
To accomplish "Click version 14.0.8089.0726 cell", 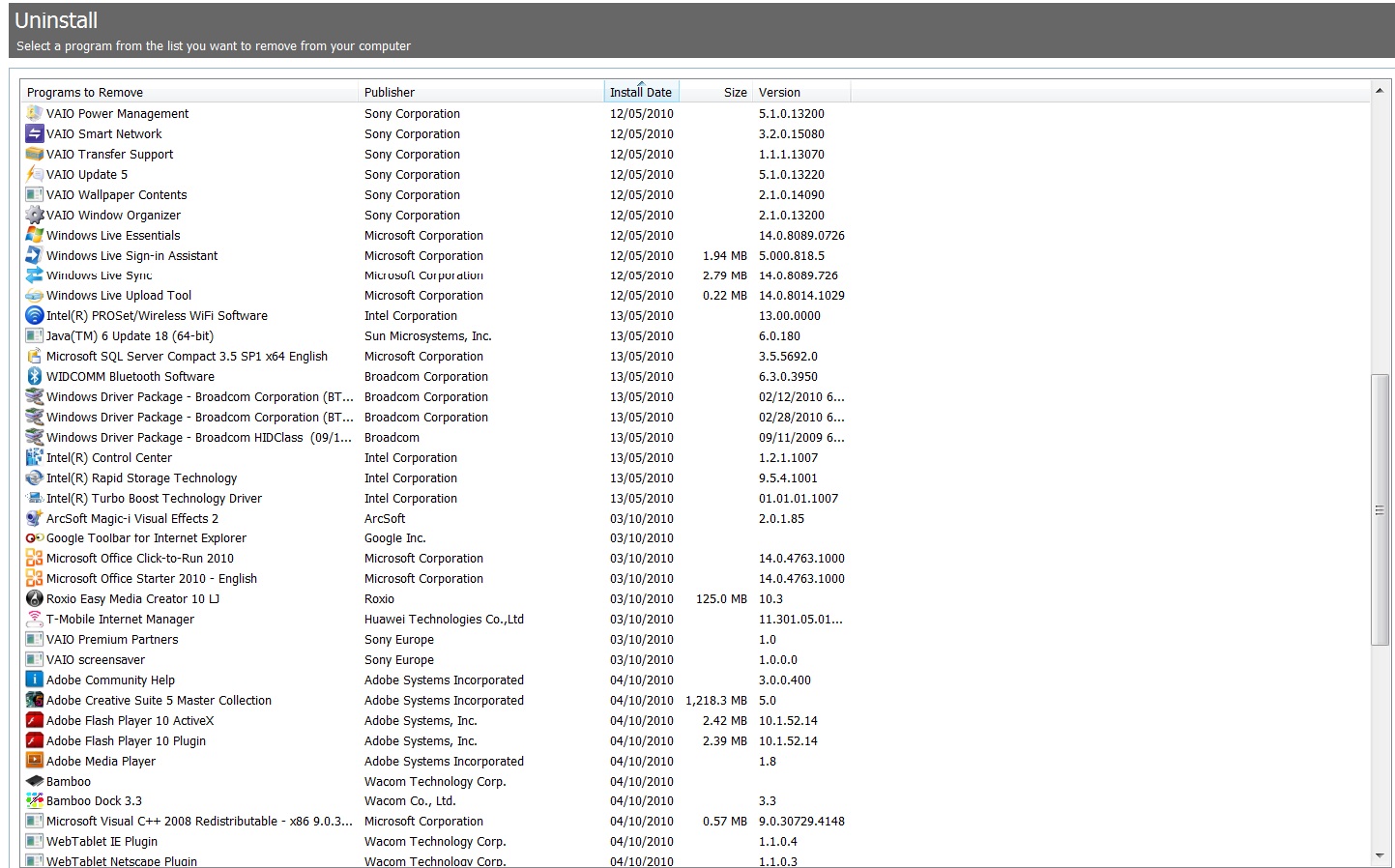I will 801,235.
